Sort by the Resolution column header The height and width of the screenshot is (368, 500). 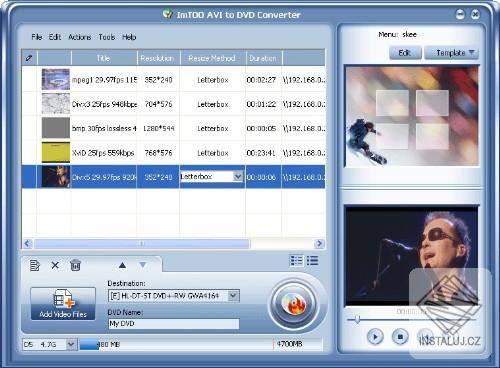pos(158,58)
